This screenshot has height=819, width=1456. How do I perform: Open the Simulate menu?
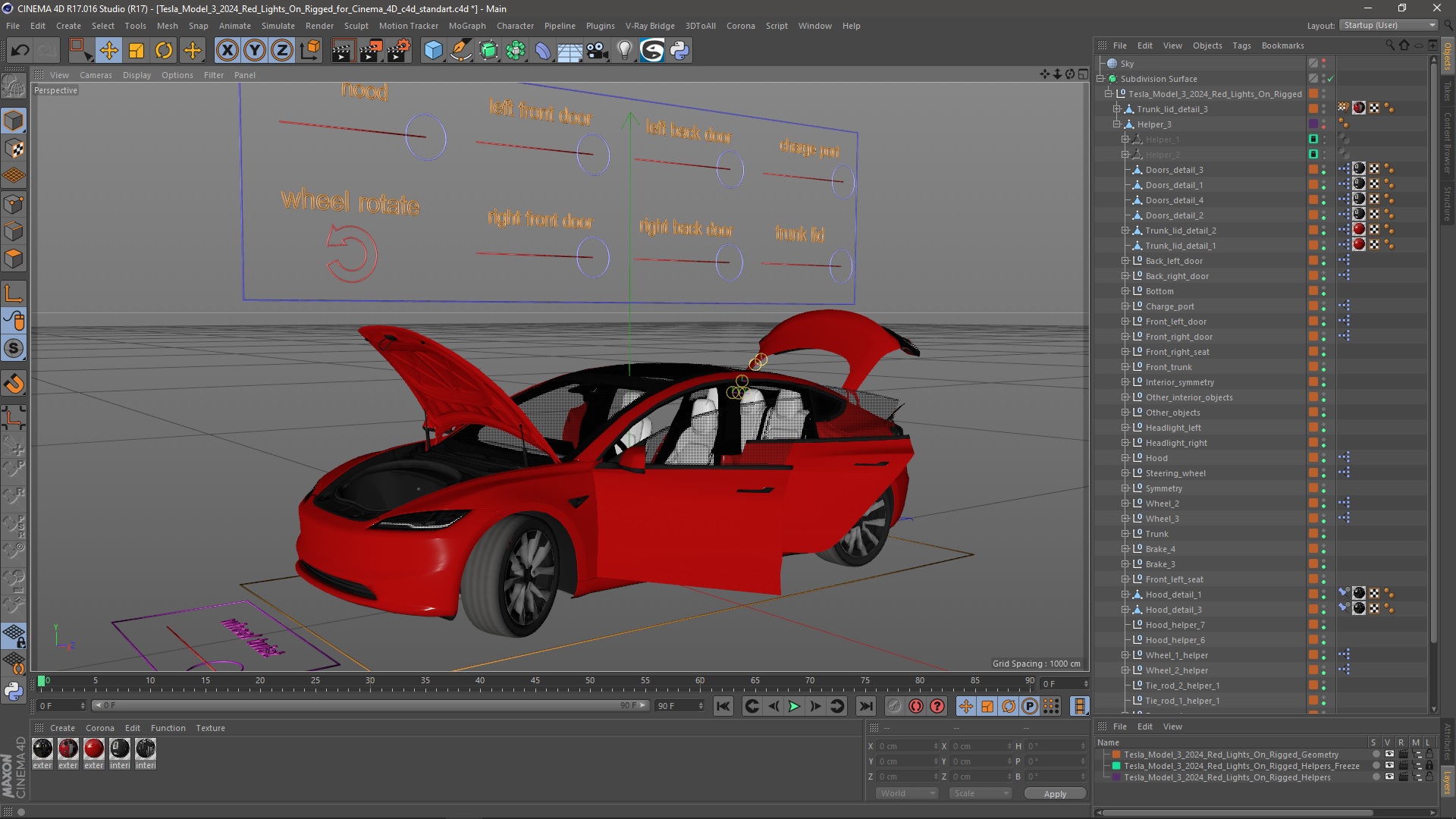[278, 26]
